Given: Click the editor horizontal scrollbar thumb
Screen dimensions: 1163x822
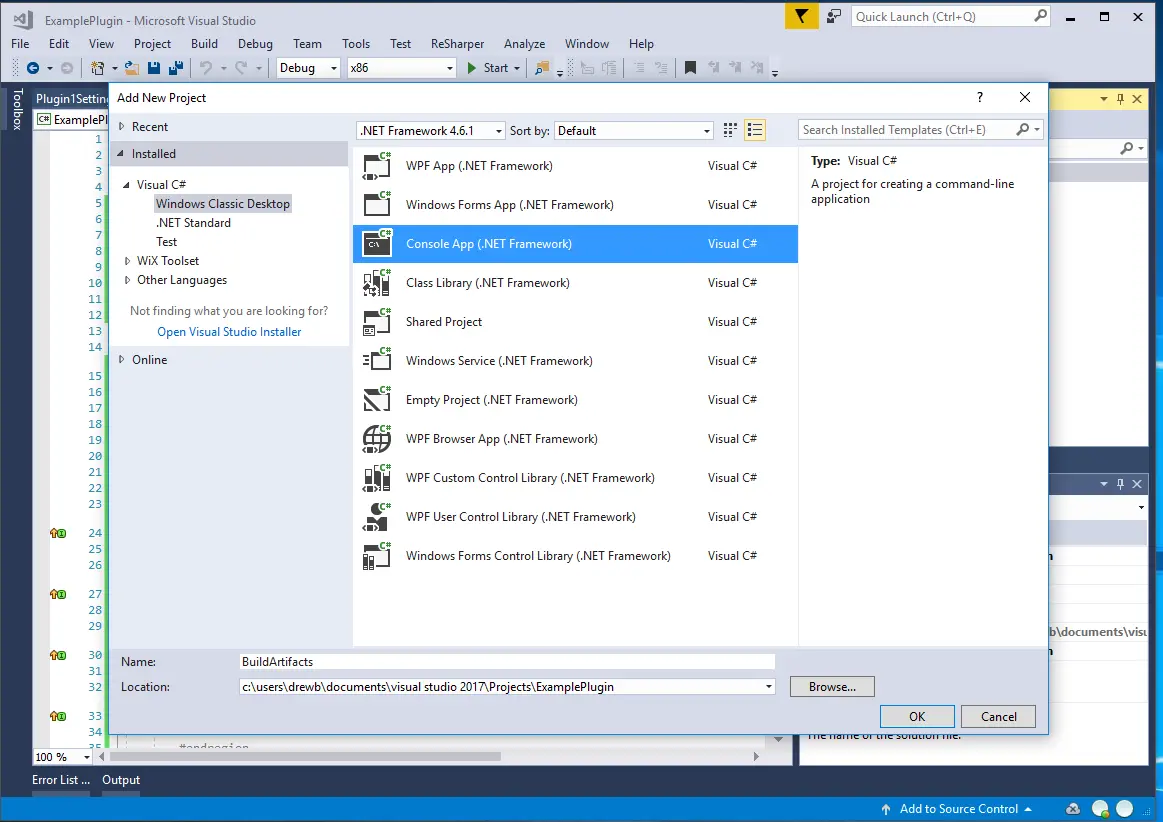Looking at the screenshot, I should pos(305,757).
